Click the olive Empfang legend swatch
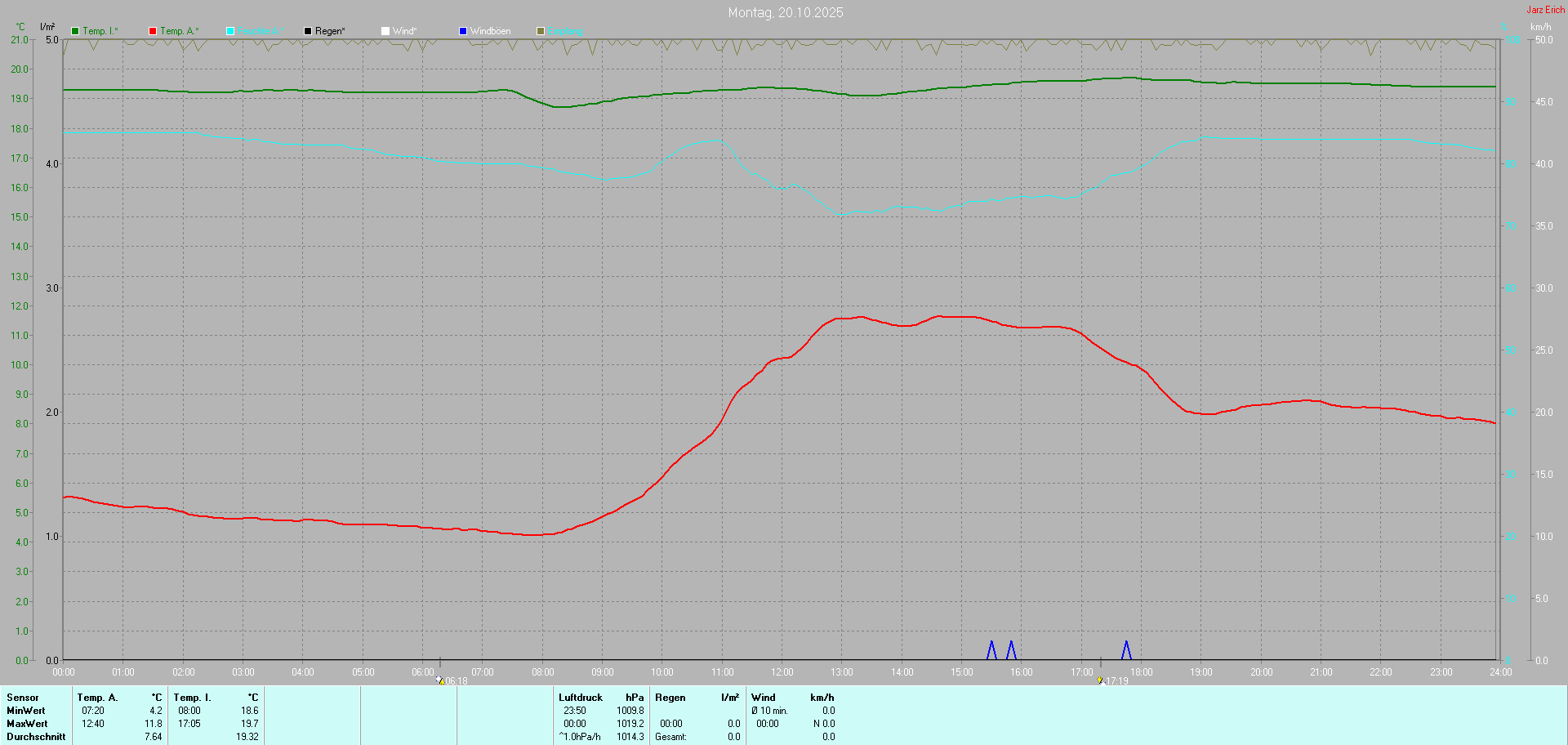 click(x=541, y=31)
